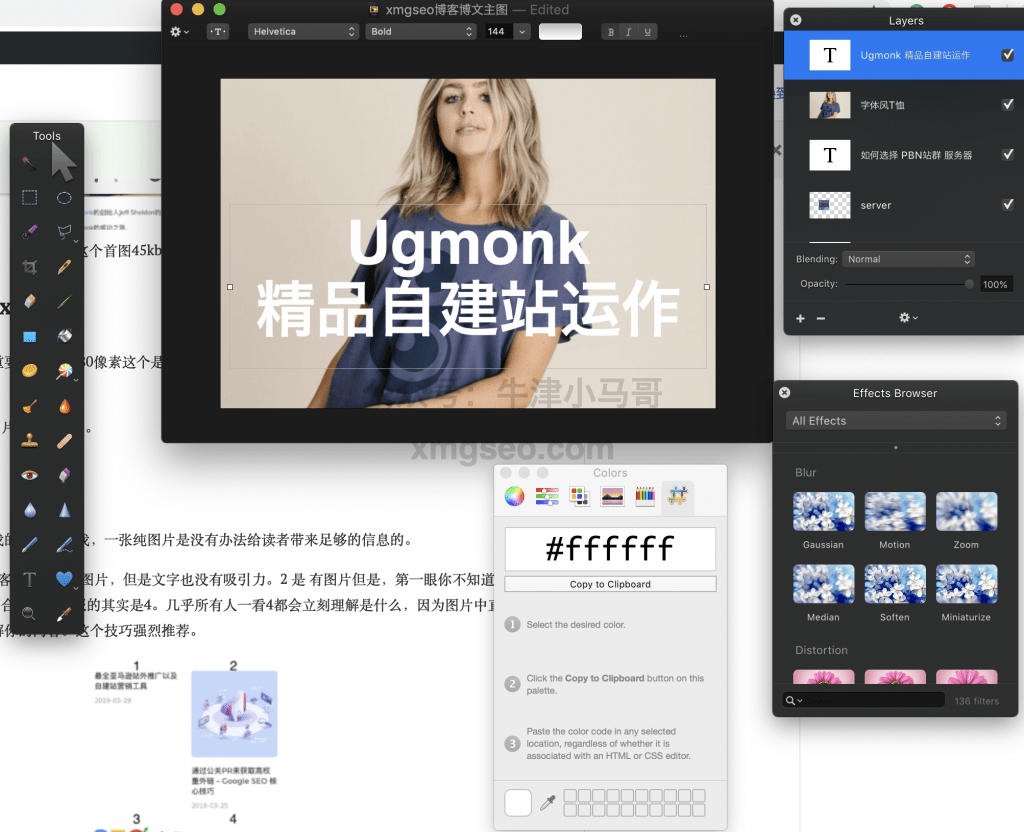The width and height of the screenshot is (1024, 832).
Task: Select the Elliptical Marquee tool
Action: (x=64, y=197)
